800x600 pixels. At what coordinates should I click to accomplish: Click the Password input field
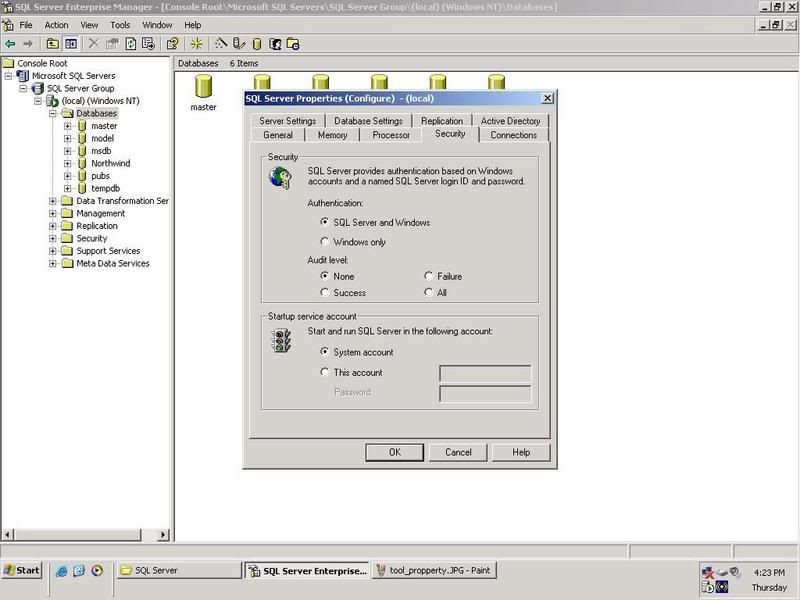pyautogui.click(x=485, y=394)
